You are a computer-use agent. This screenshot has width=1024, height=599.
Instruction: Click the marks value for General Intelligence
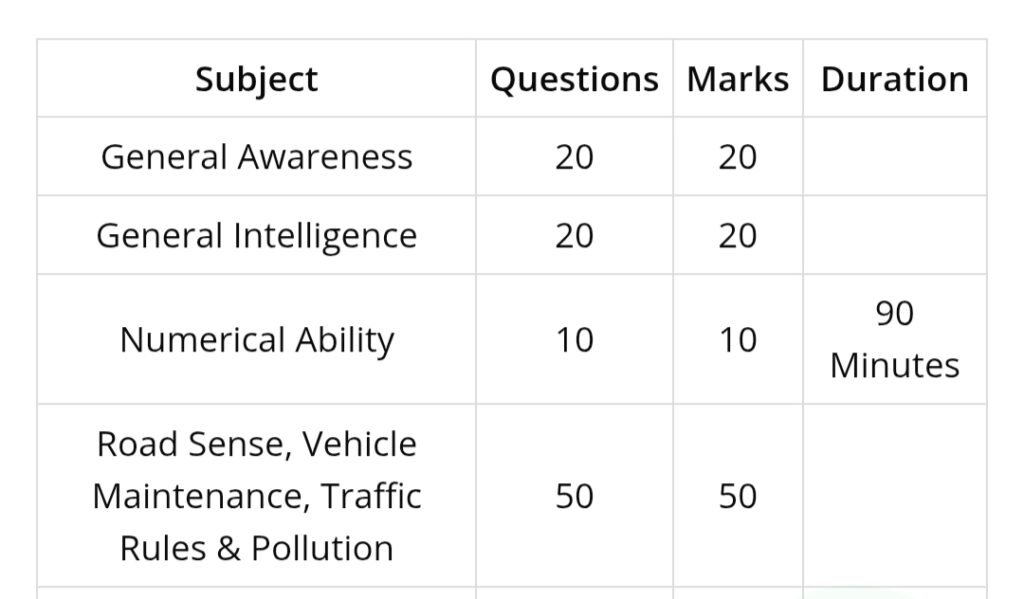pos(737,235)
